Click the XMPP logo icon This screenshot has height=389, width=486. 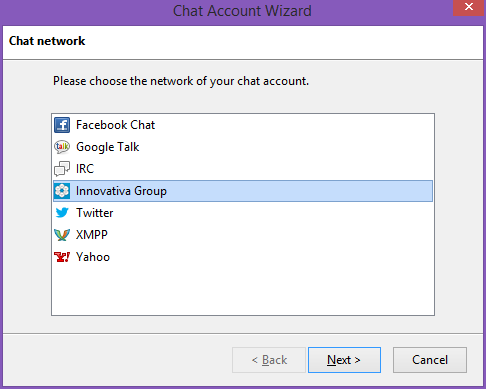[x=62, y=235]
